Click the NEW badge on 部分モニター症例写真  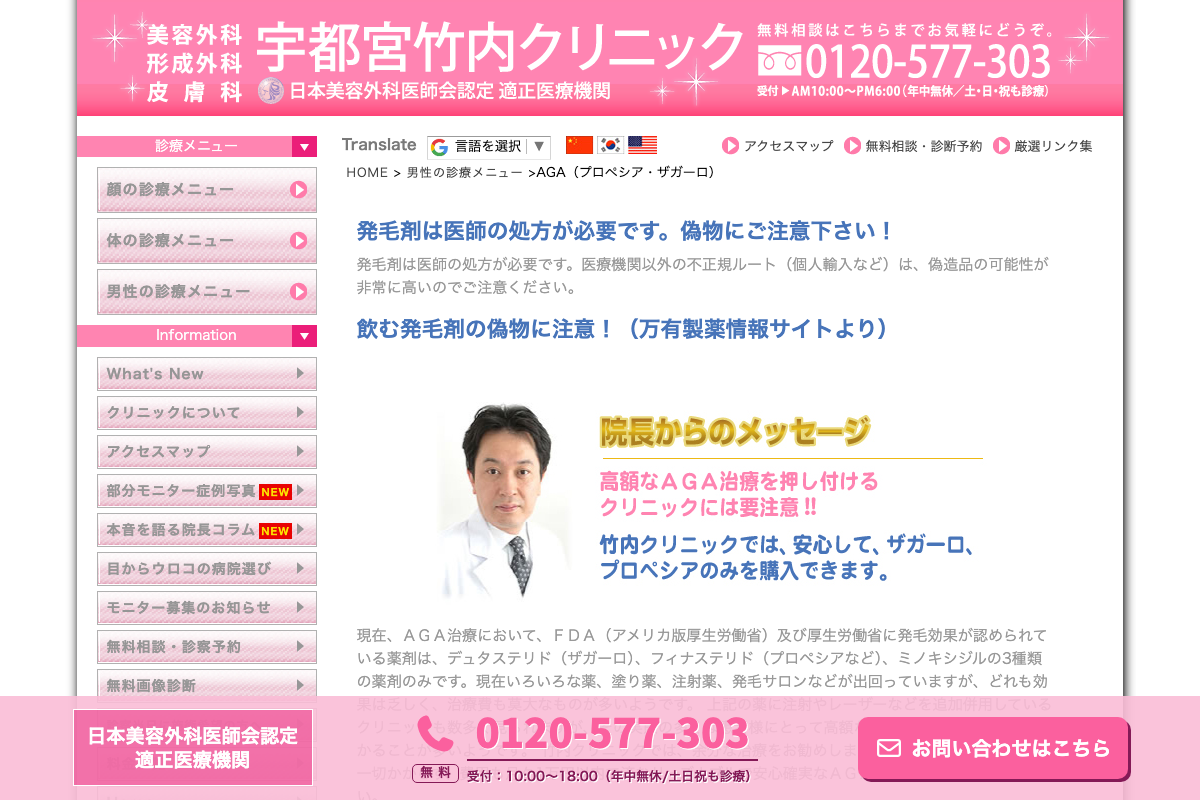[275, 492]
